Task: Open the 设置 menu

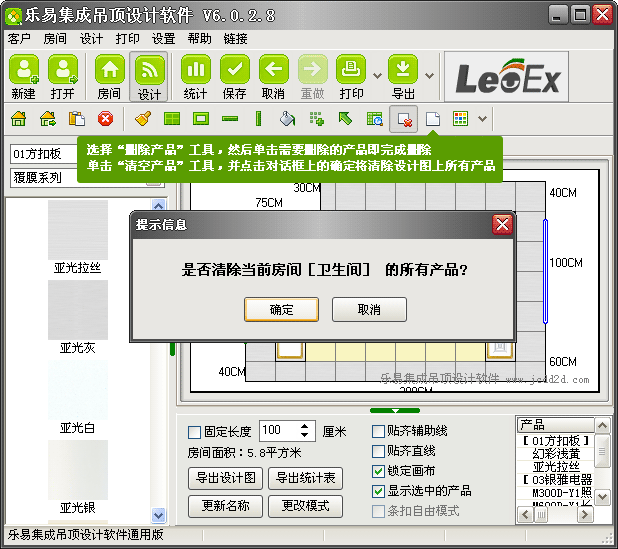Action: pyautogui.click(x=163, y=38)
